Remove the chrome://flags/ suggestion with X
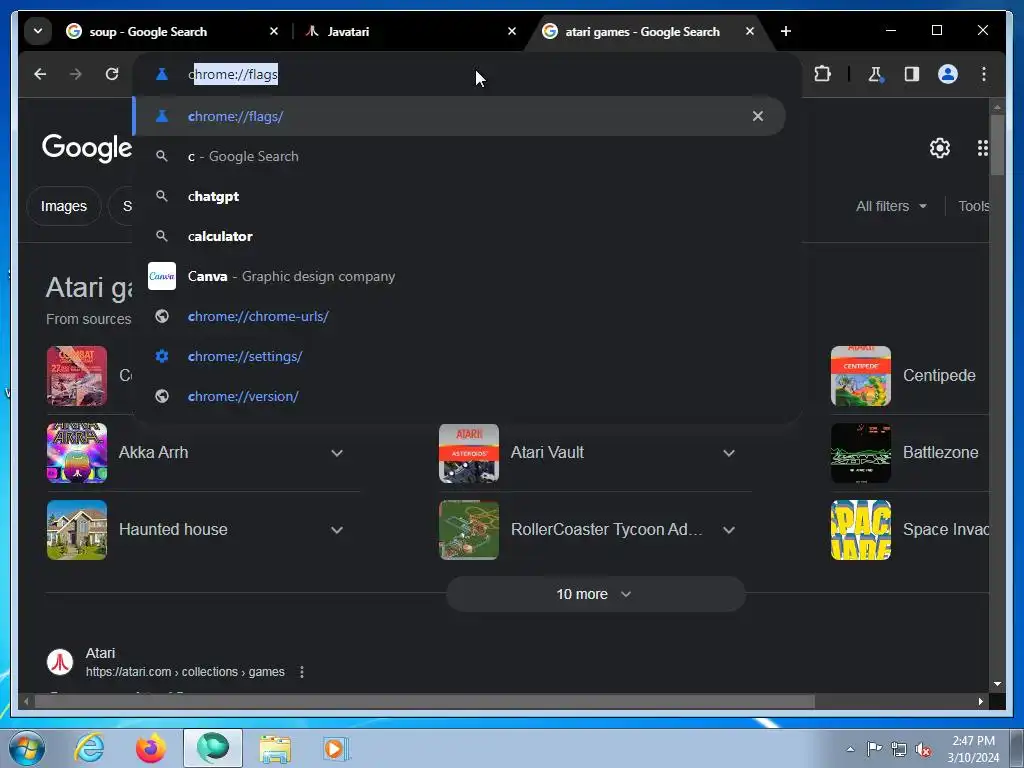 pos(758,116)
